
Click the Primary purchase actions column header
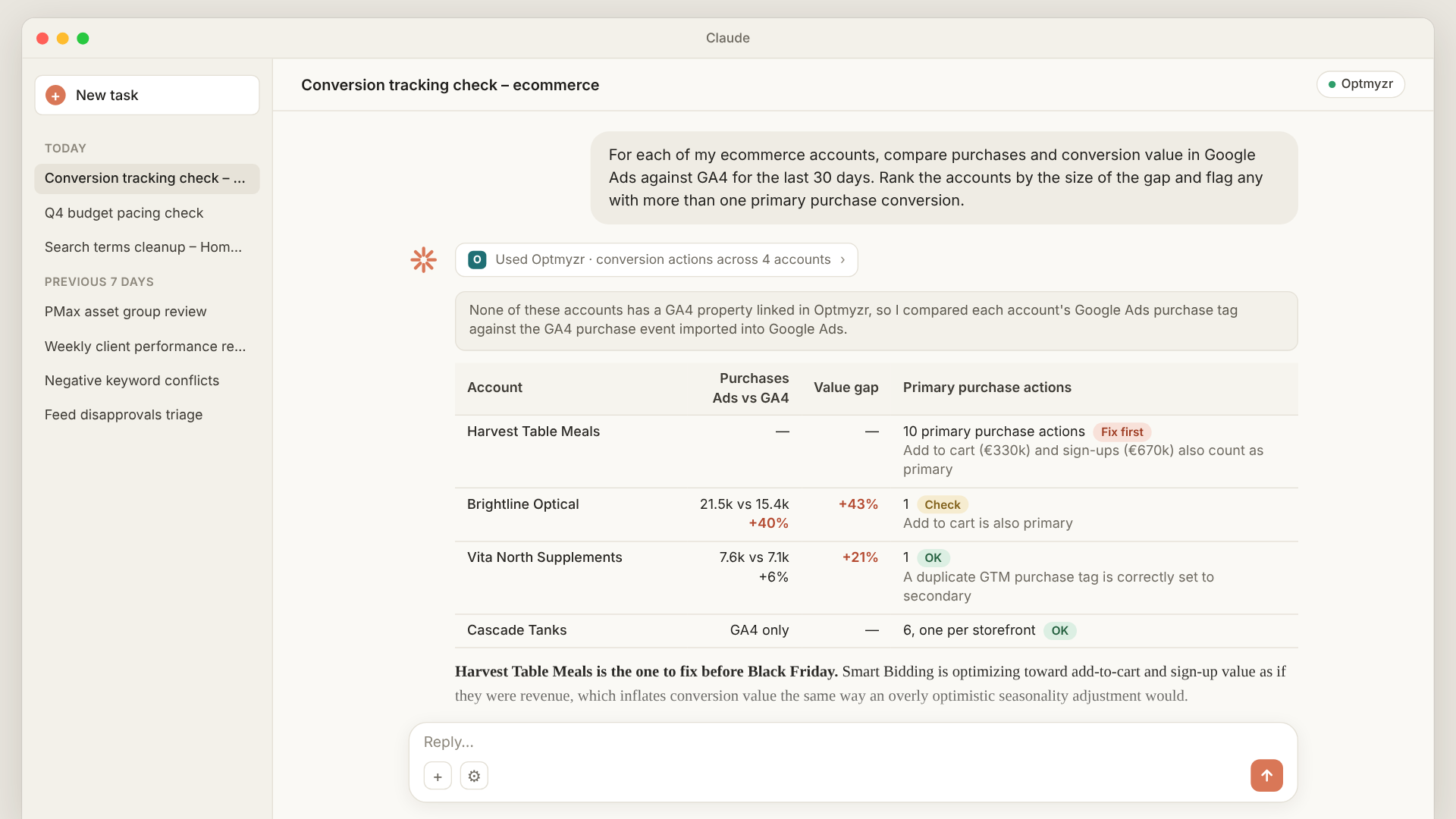(987, 388)
